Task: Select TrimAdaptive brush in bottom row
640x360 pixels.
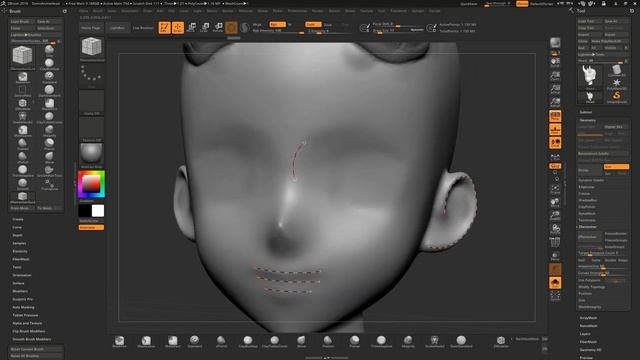Action: point(381,342)
